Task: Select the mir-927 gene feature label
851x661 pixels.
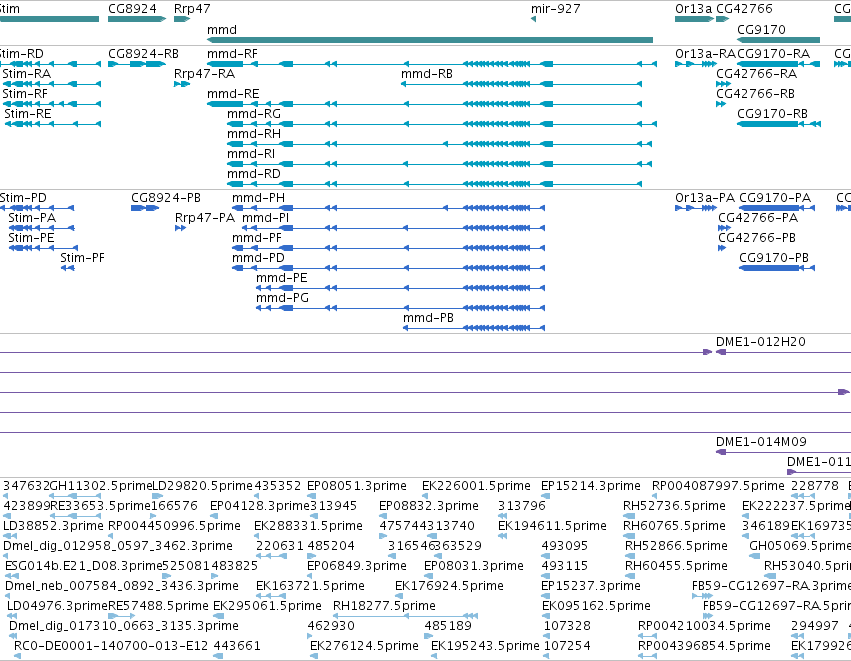Action: (555, 9)
